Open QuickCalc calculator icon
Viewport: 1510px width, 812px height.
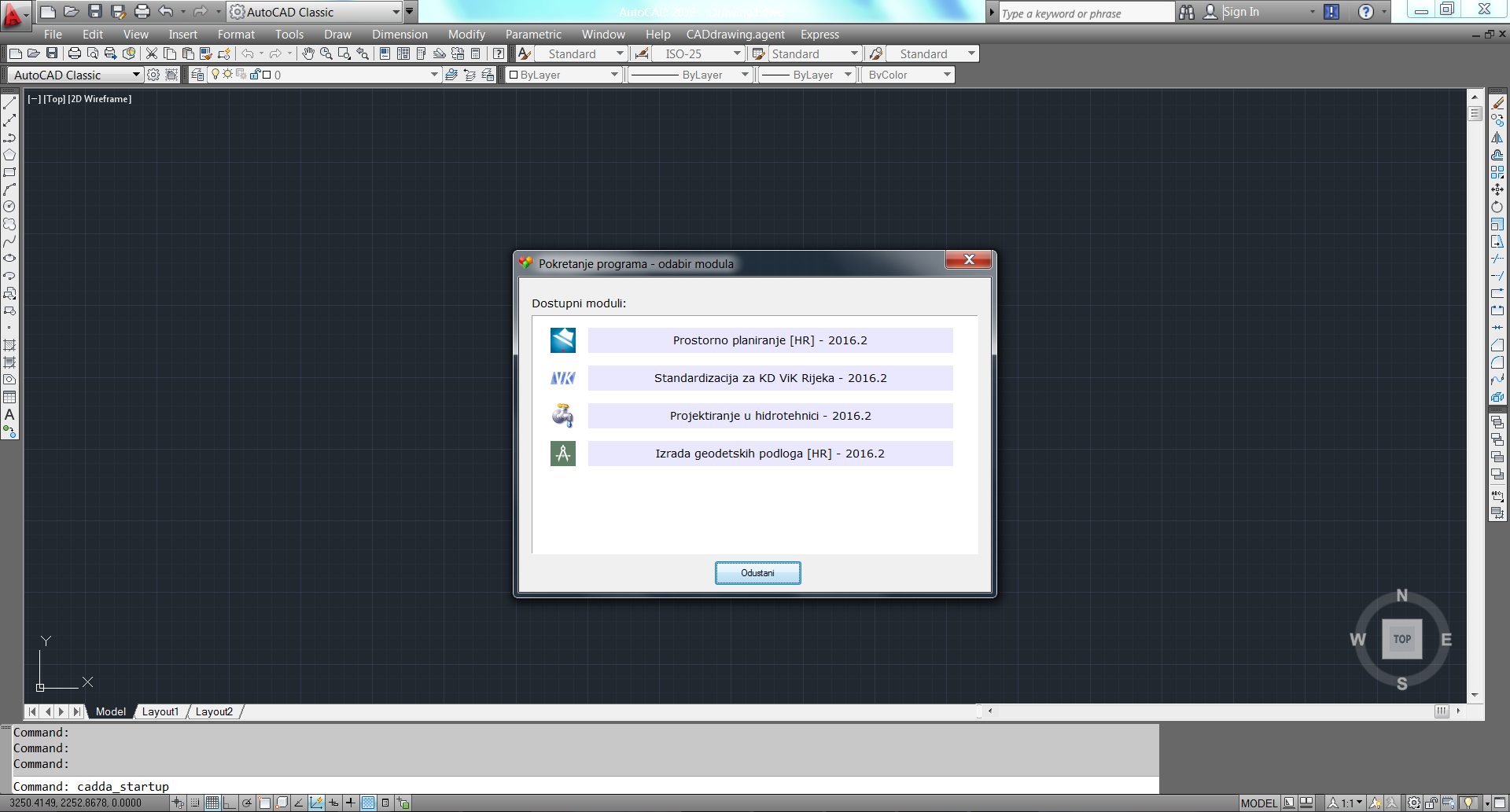(475, 53)
